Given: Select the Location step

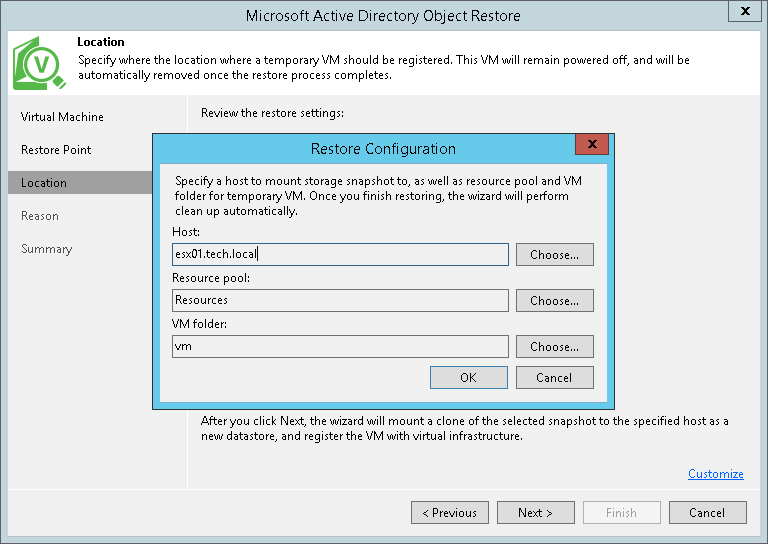Looking at the screenshot, I should 44,183.
